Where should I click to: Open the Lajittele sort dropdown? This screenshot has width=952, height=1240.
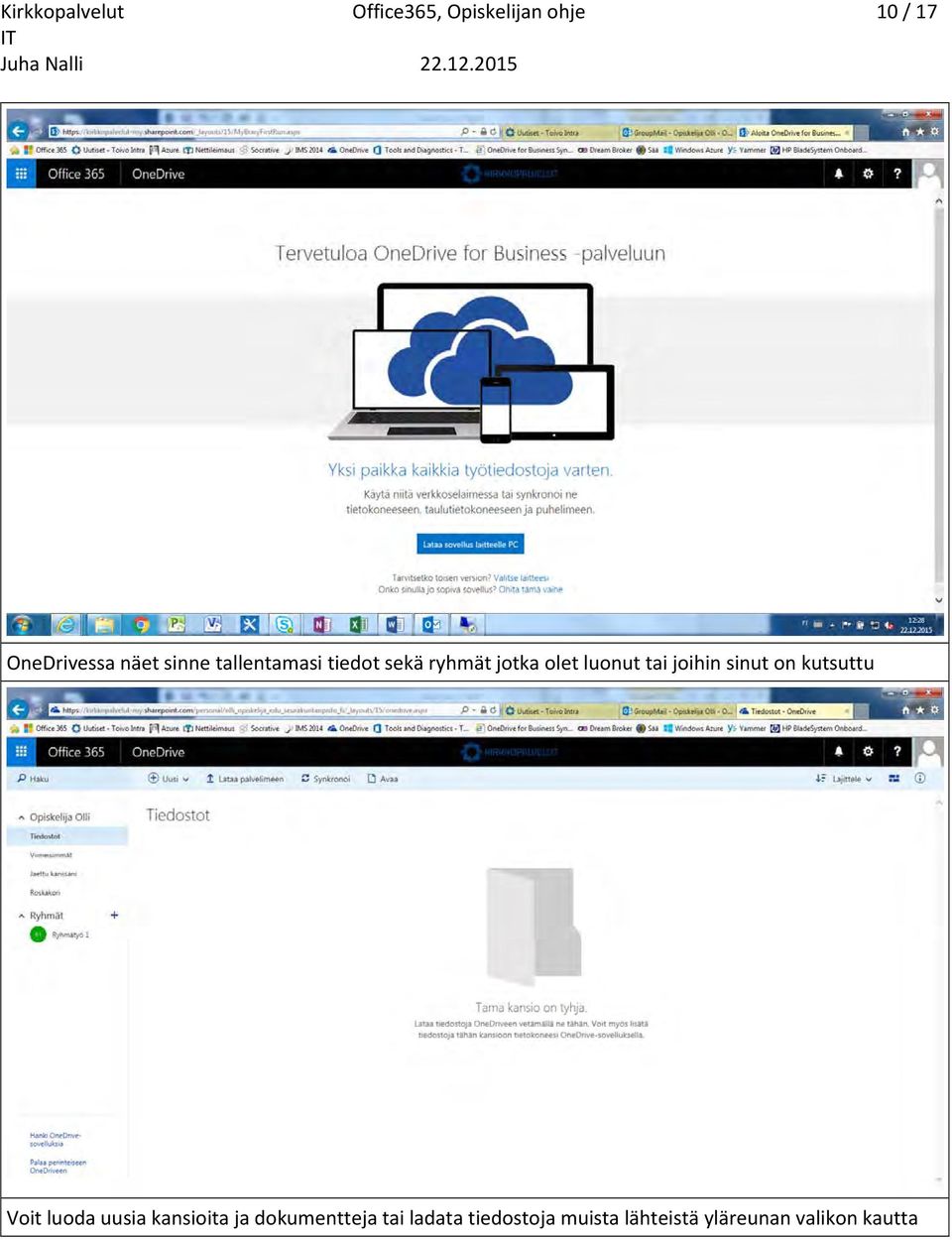point(844,779)
